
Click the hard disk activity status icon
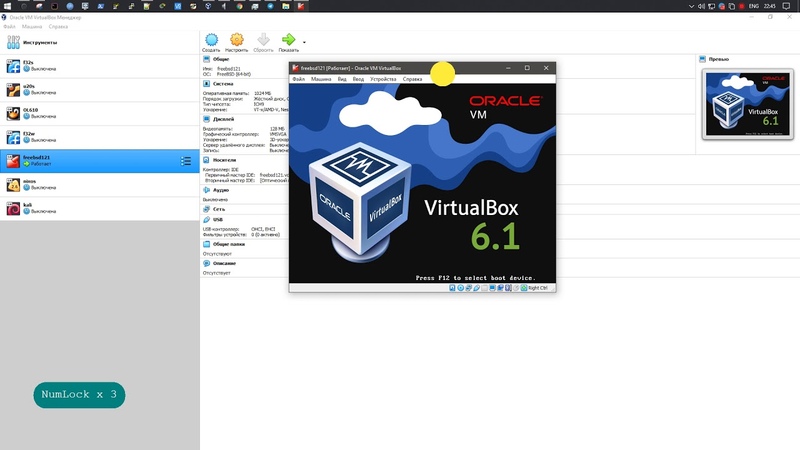(x=452, y=288)
